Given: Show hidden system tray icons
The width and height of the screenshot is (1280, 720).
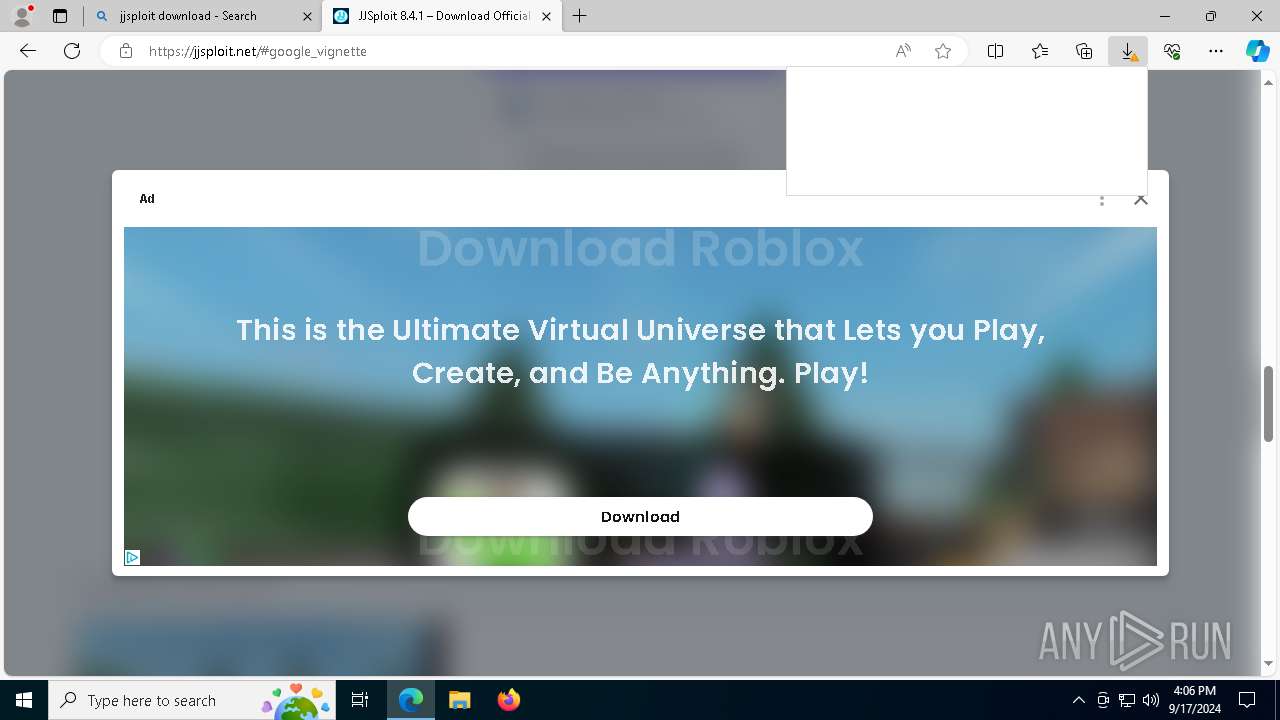Looking at the screenshot, I should coord(1078,700).
